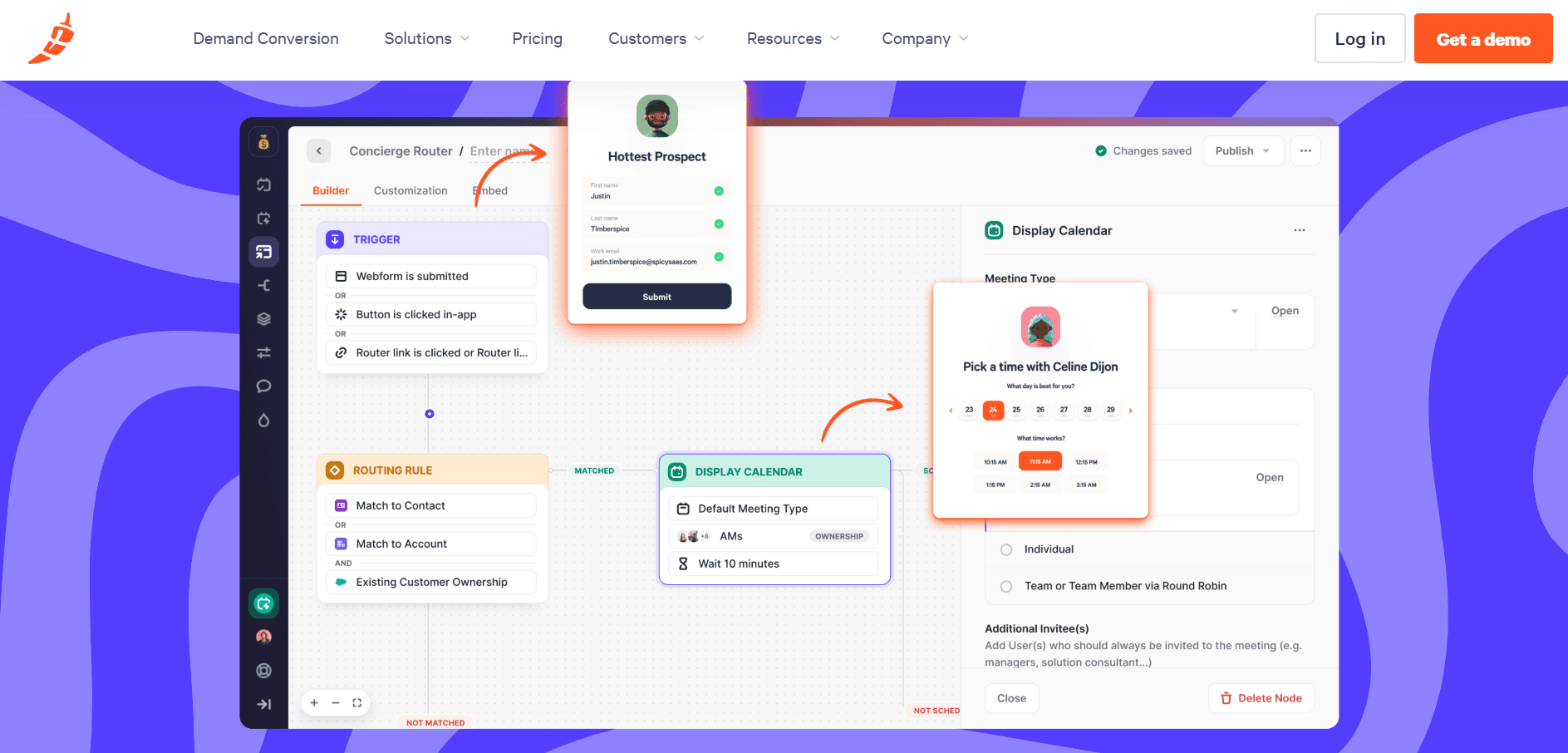Click the zoom in plus icon
Screen dimensions: 1568x753
point(314,703)
